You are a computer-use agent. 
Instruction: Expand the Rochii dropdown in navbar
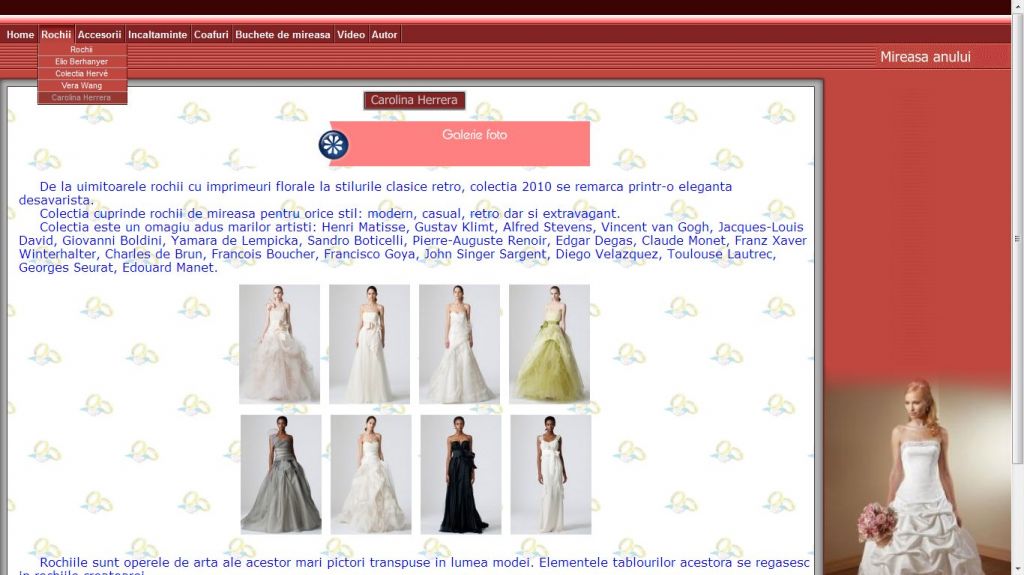[x=56, y=35]
